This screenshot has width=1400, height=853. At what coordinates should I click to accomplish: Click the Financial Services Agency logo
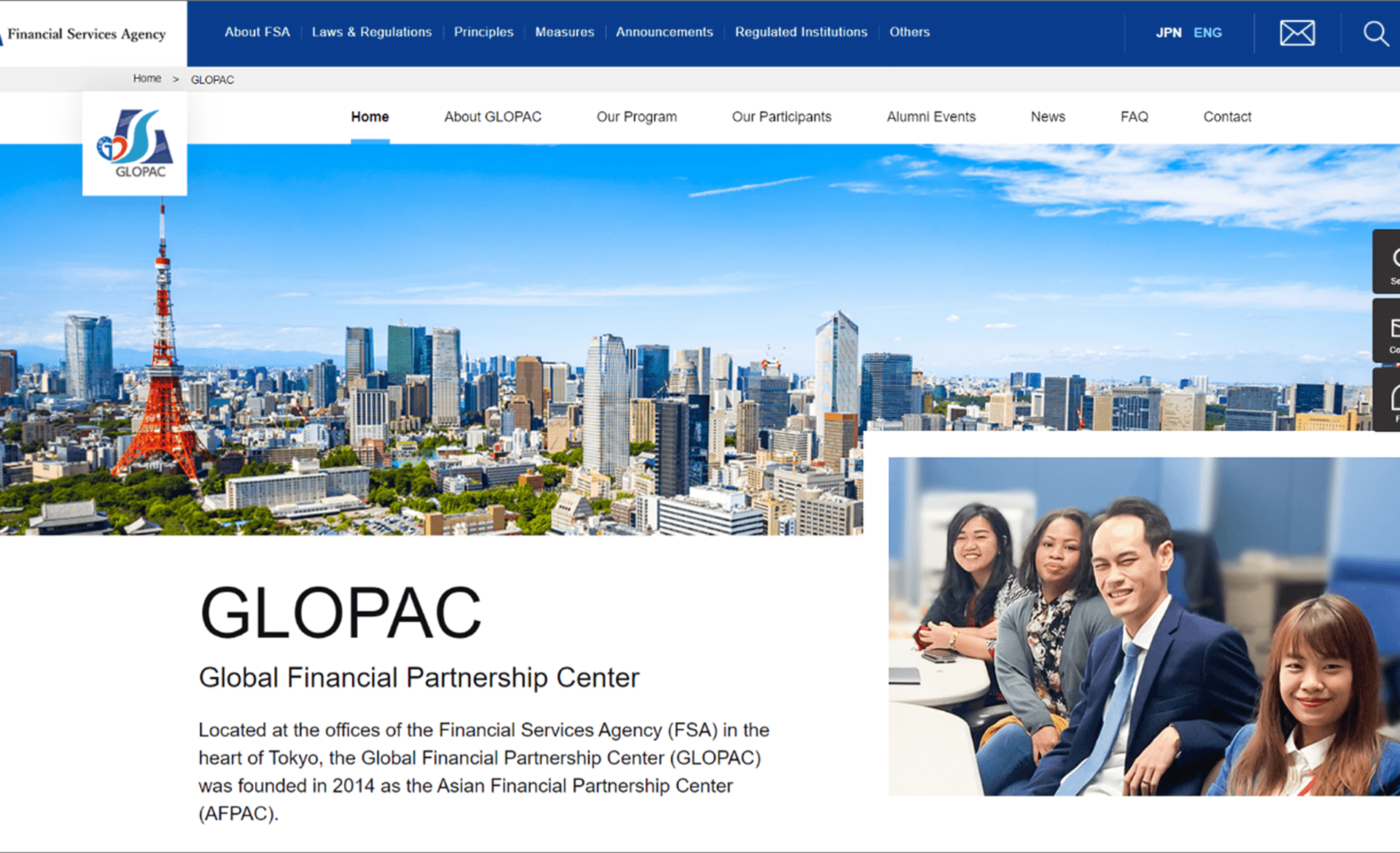pyautogui.click(x=86, y=34)
